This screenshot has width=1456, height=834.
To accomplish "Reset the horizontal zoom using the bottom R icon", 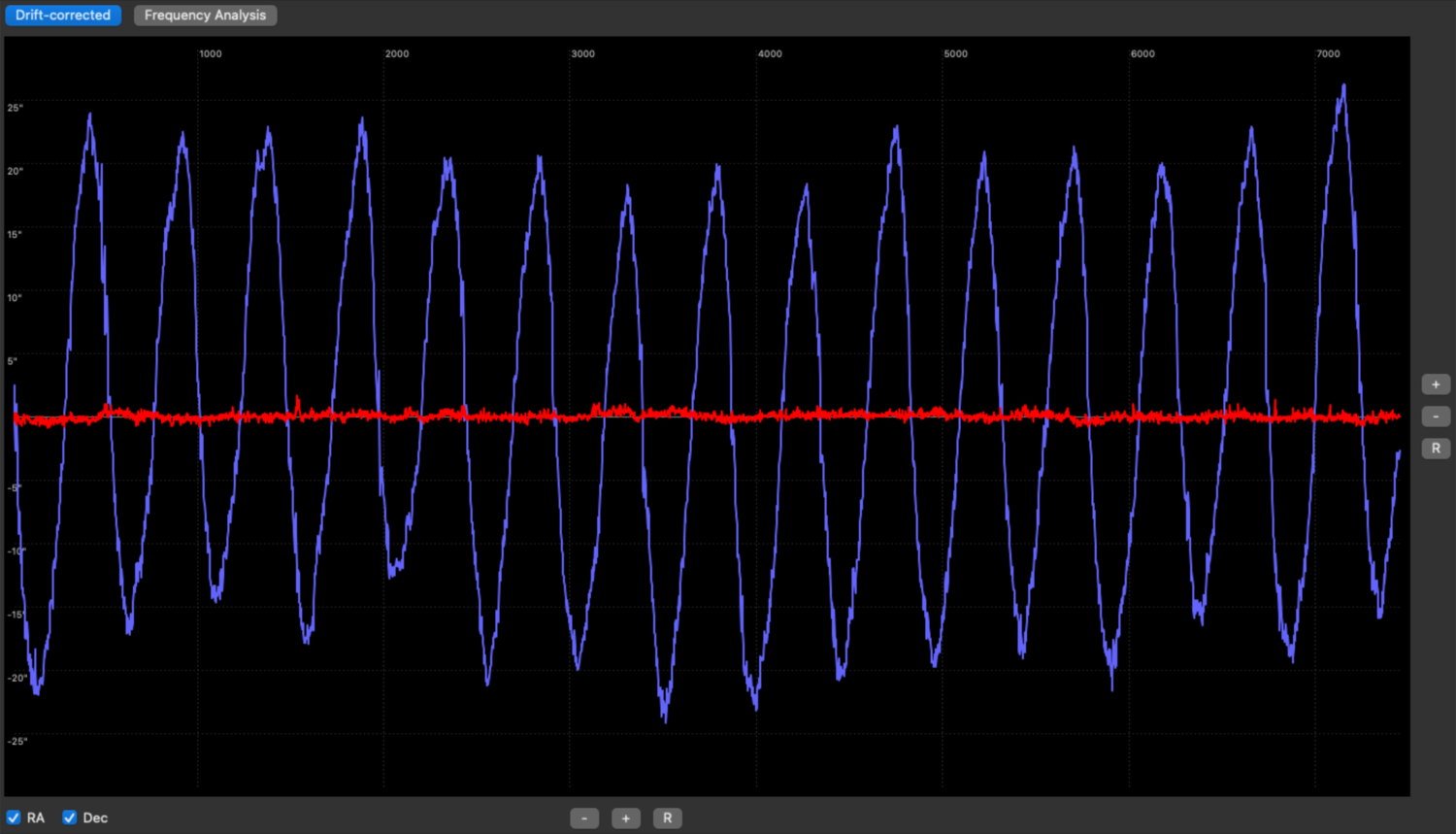I will [667, 817].
